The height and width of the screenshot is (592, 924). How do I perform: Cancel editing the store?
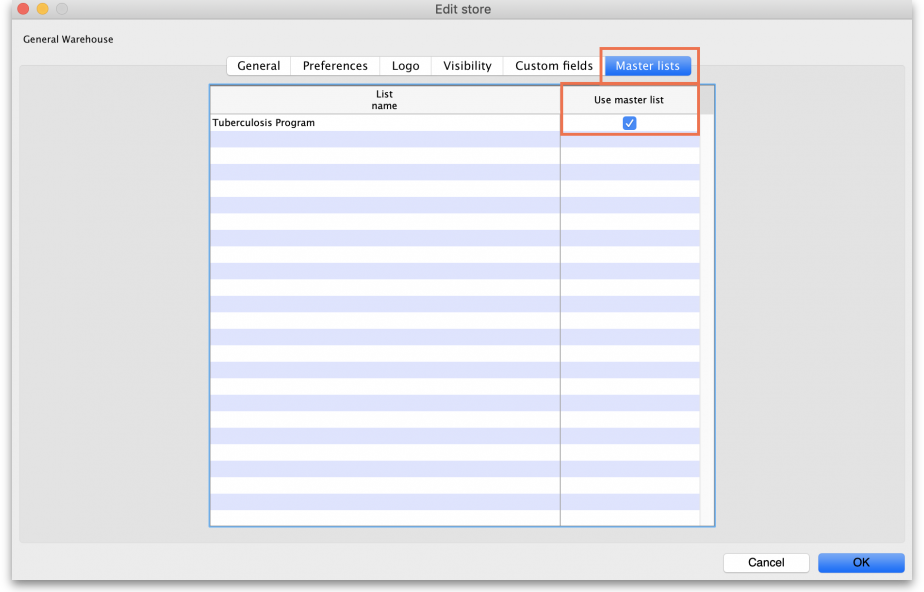click(765, 563)
